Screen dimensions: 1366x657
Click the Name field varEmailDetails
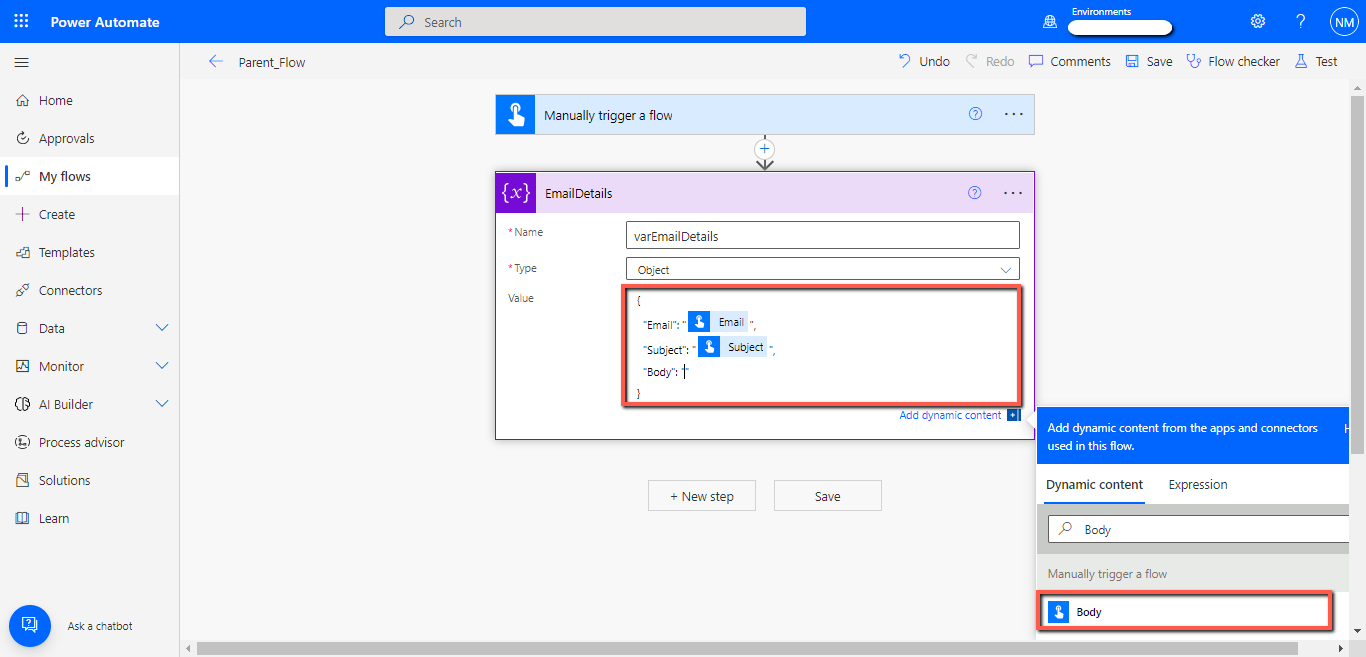click(822, 236)
